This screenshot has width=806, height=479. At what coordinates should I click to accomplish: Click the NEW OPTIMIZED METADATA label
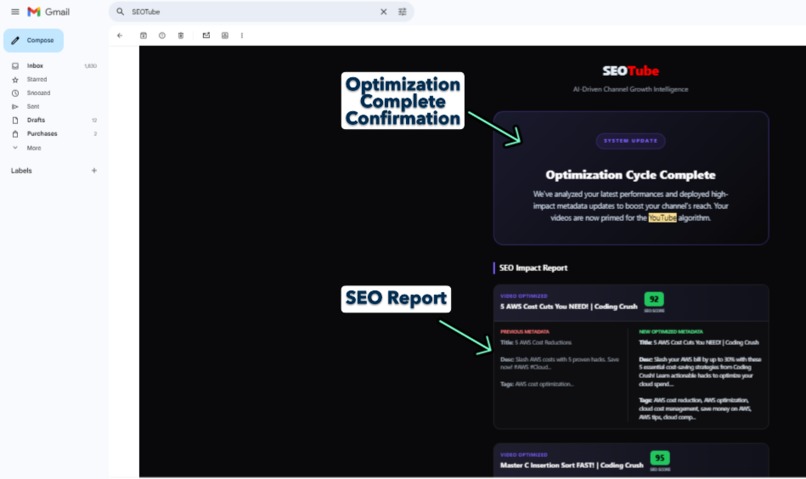pos(671,331)
